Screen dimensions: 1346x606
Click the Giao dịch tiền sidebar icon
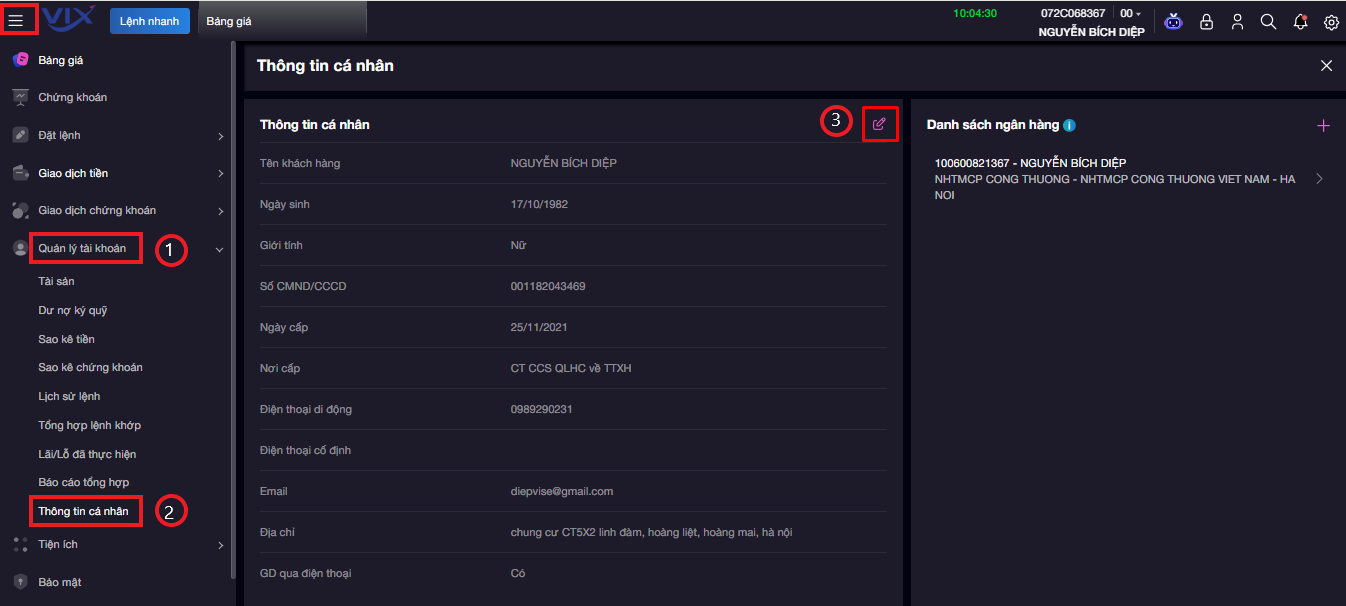tap(20, 173)
